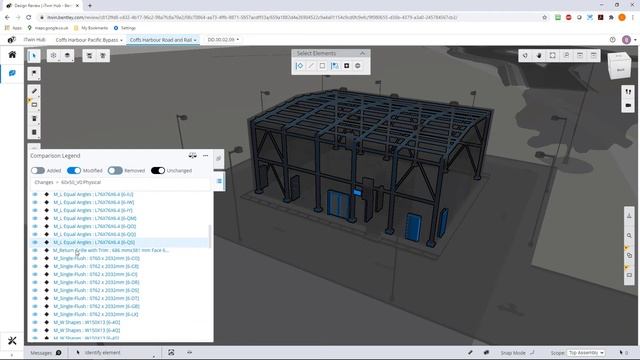Open the blue Design Review sidebar icon
640x360 pixels.
point(12,73)
